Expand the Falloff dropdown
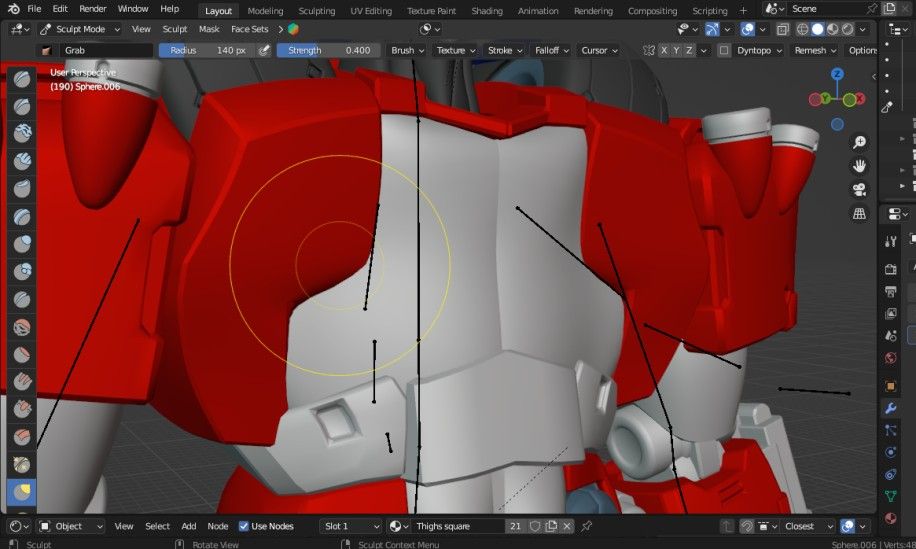This screenshot has height=549, width=916. 551,50
